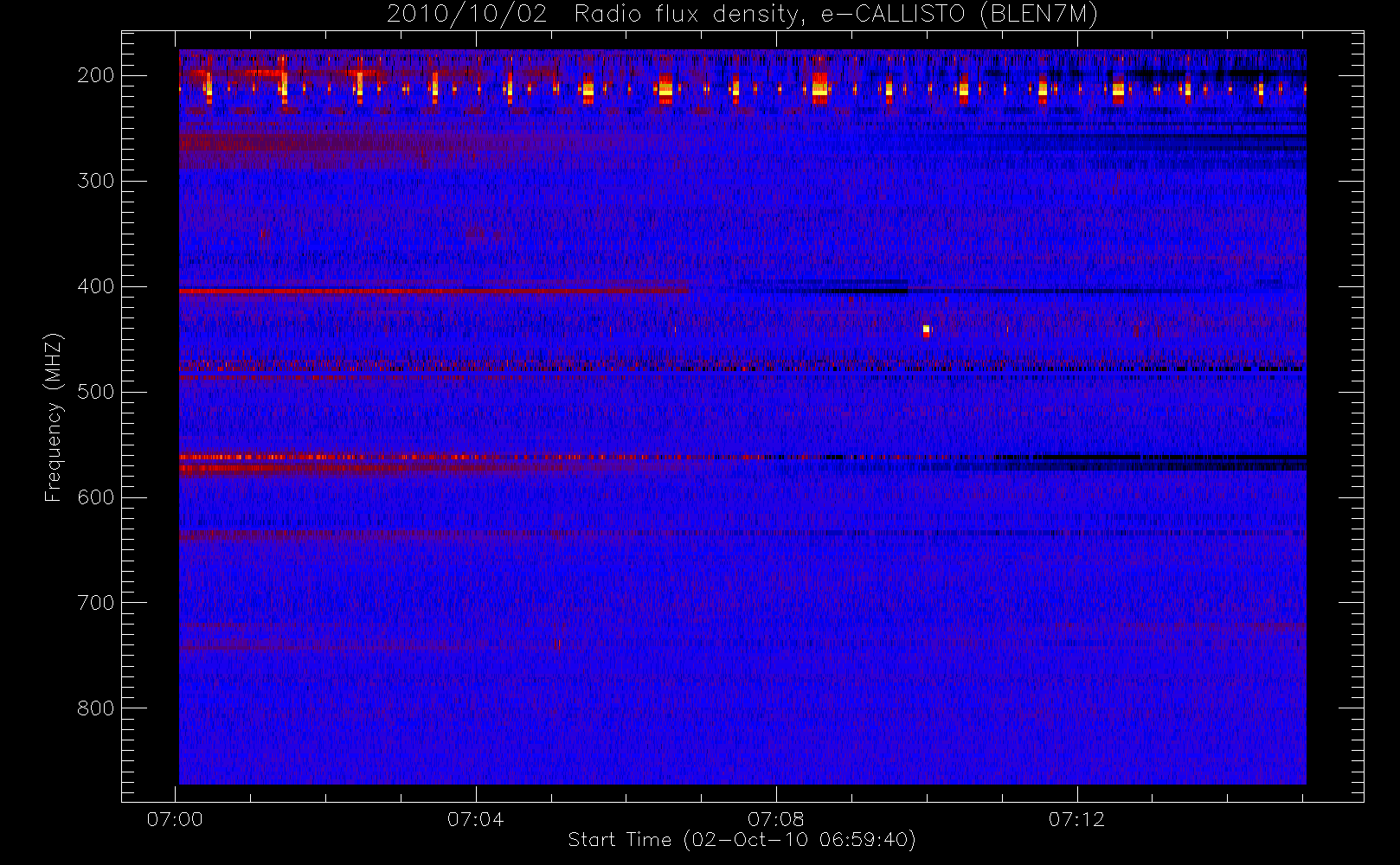1400x865 pixels.
Task: Click the 'Start Time (02-Oct-10 06:59:40)' label
Action: (x=742, y=840)
